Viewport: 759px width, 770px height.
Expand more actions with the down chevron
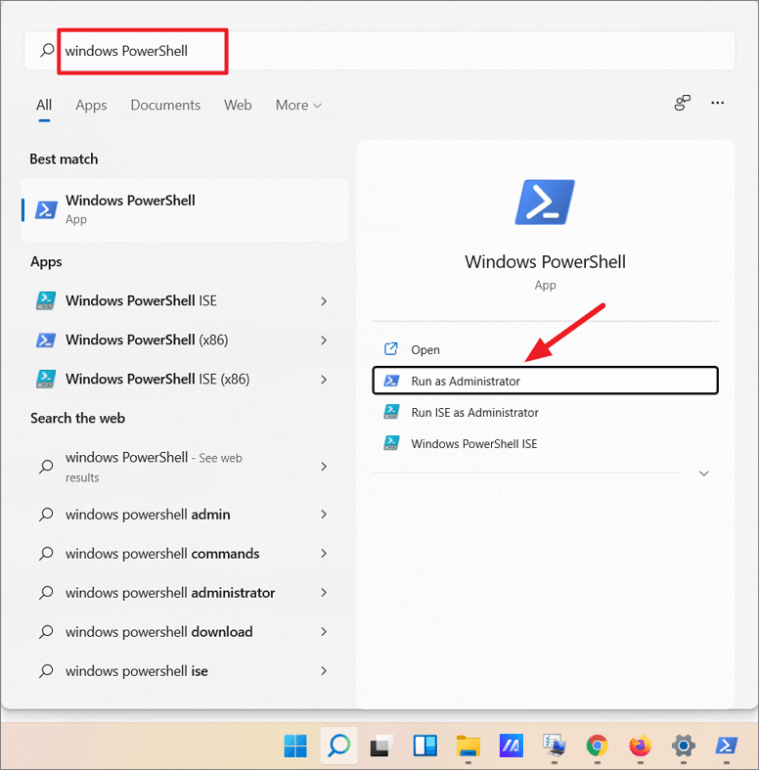(x=703, y=474)
